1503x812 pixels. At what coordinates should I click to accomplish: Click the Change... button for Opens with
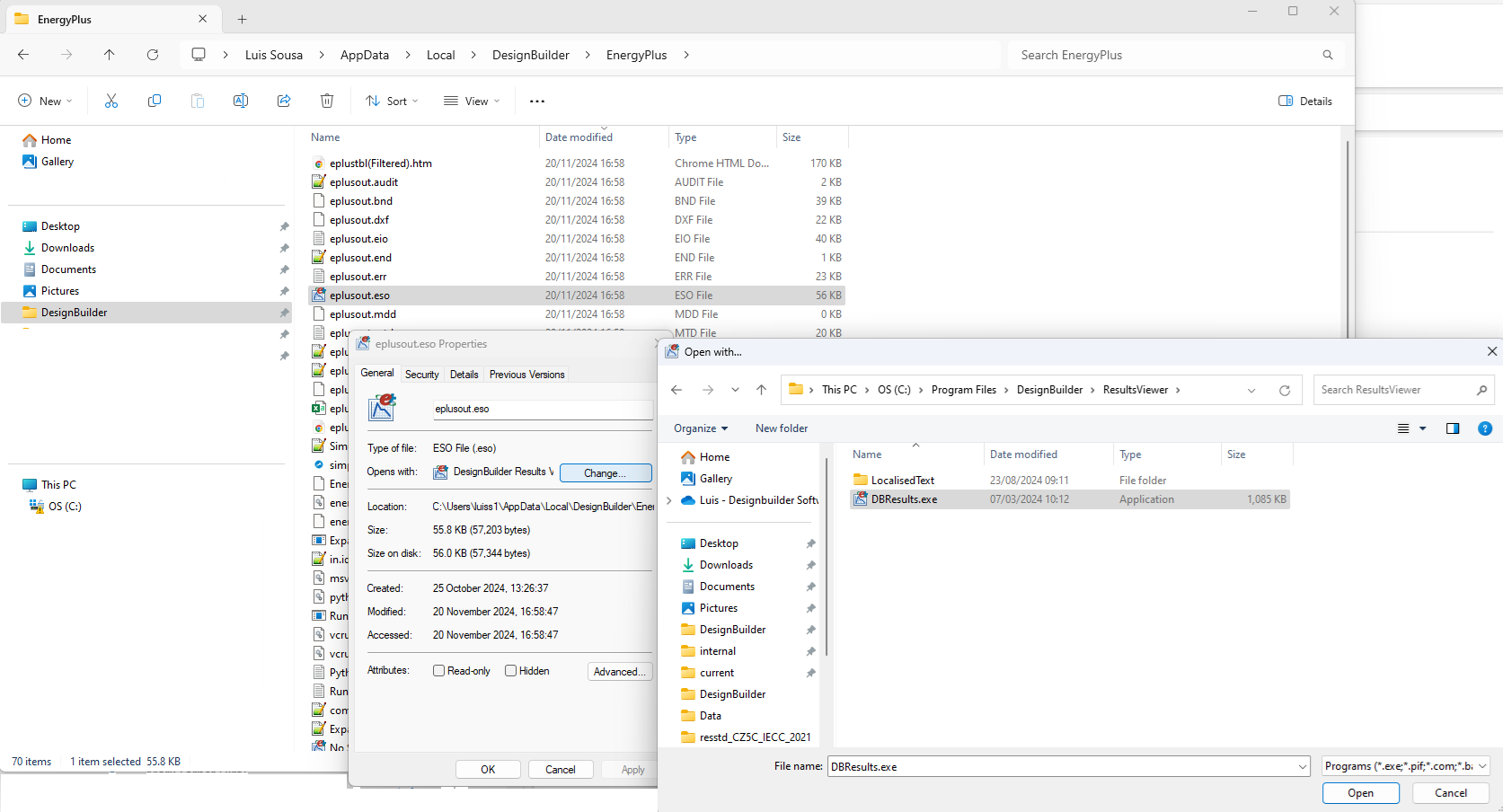click(x=606, y=473)
